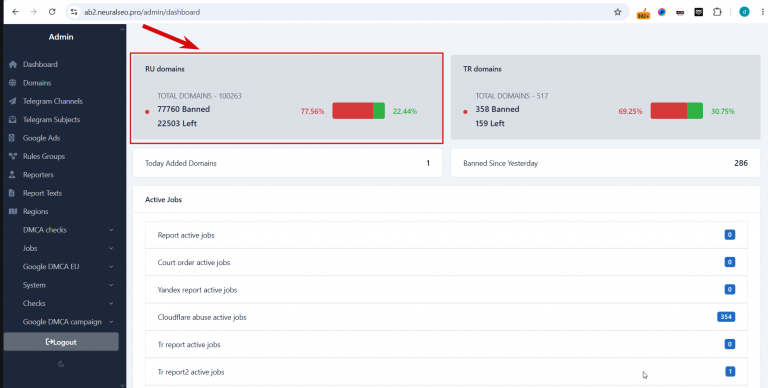Click the Tr report active jobs row
768x388 pixels.
[x=447, y=345]
